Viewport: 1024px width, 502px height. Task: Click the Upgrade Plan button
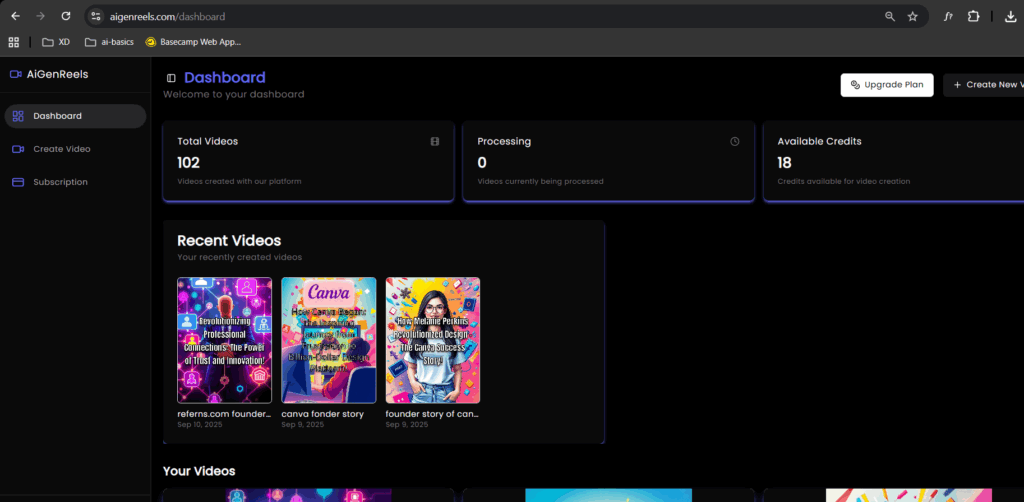[886, 85]
